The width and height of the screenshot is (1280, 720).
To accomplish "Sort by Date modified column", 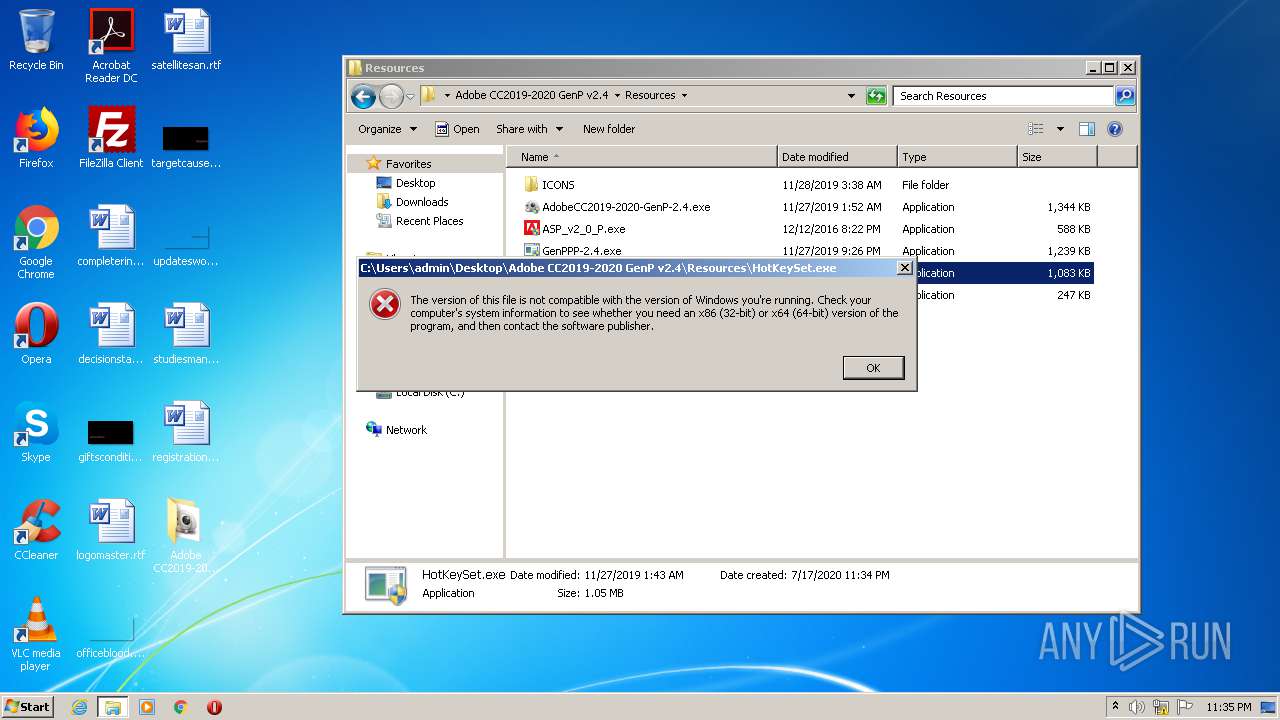I will (837, 157).
